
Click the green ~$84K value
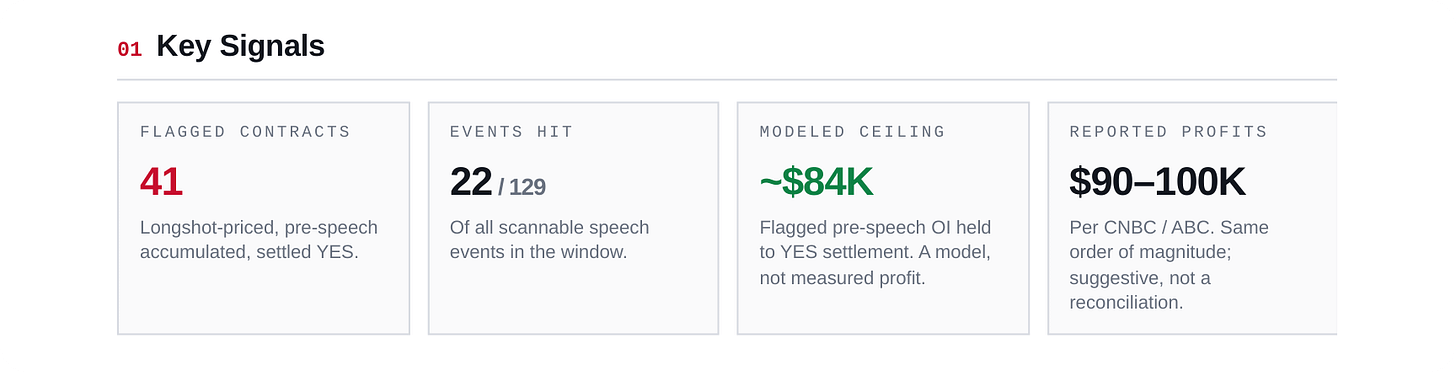click(x=816, y=182)
